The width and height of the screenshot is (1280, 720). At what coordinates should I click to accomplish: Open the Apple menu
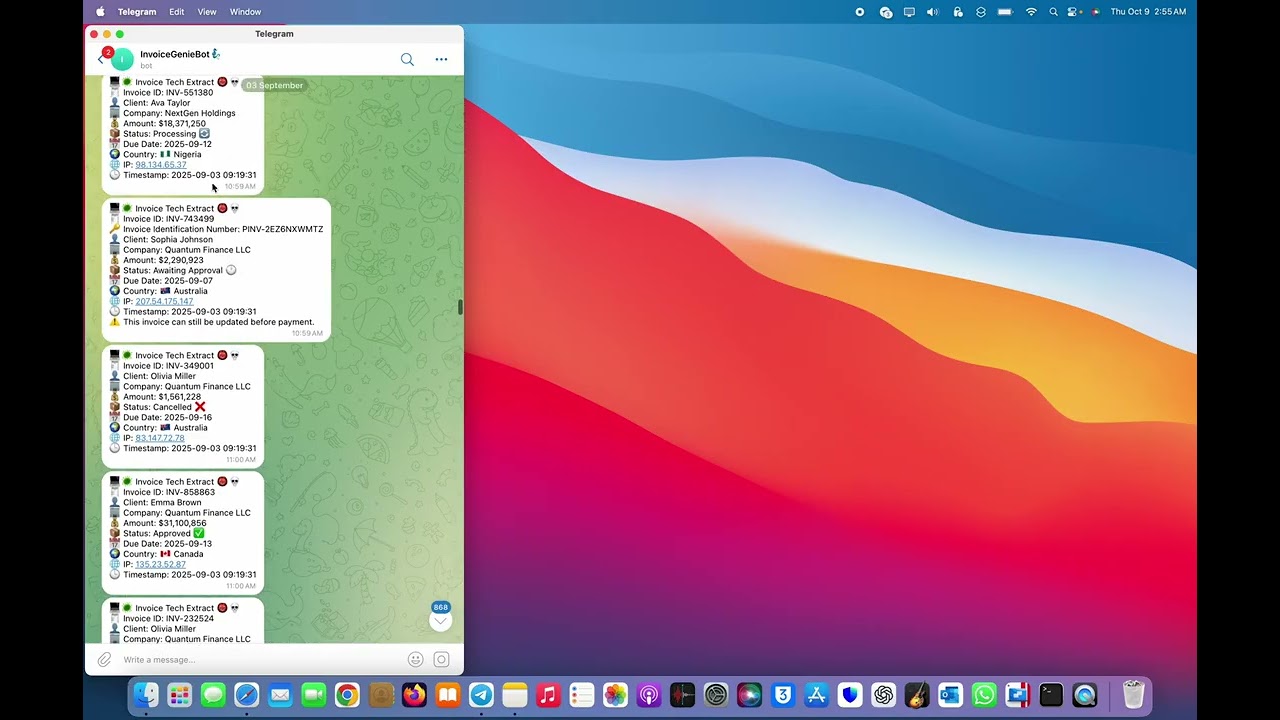100,12
